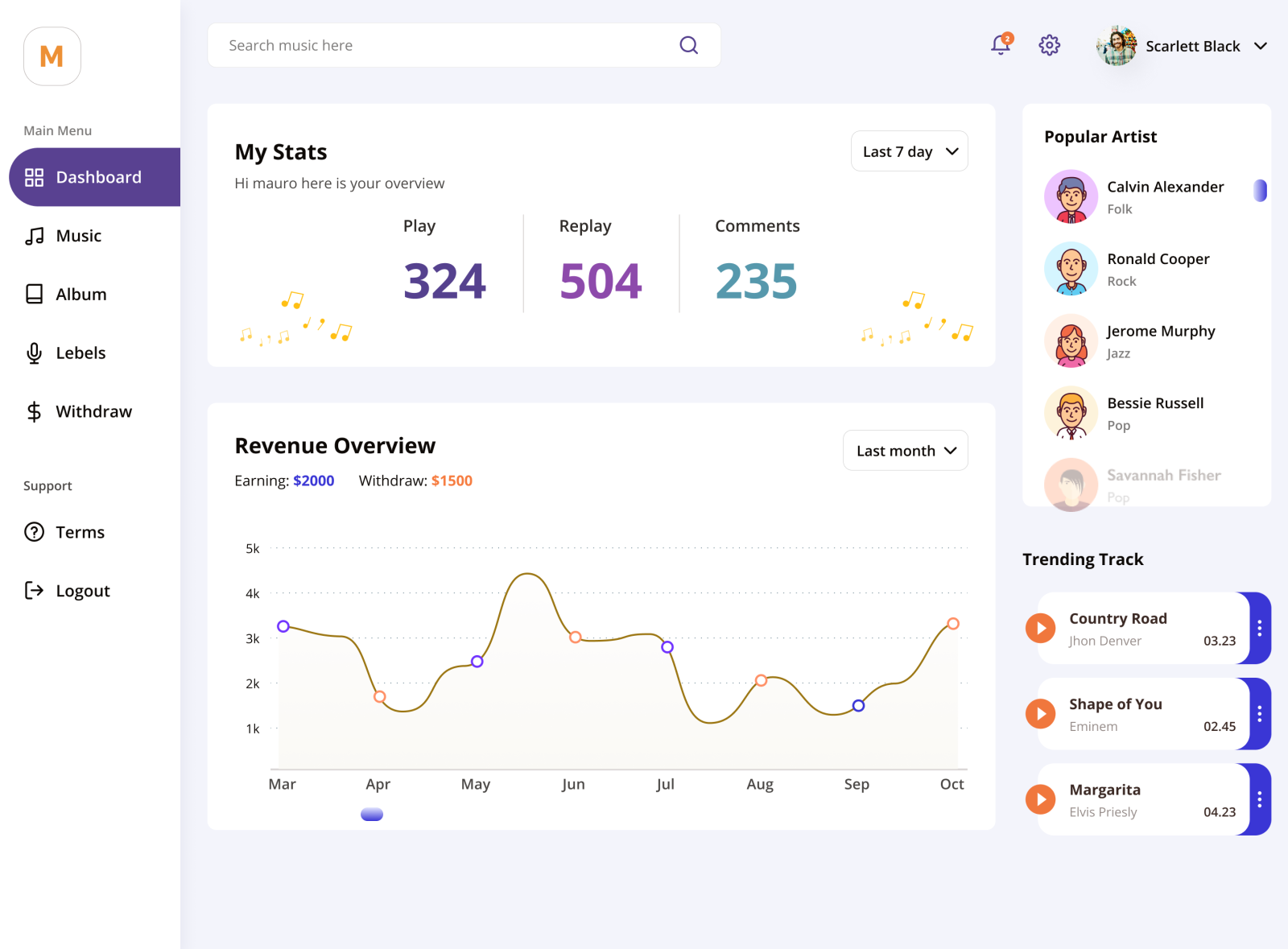
Task: Open more options for Margarita track
Action: point(1259,799)
